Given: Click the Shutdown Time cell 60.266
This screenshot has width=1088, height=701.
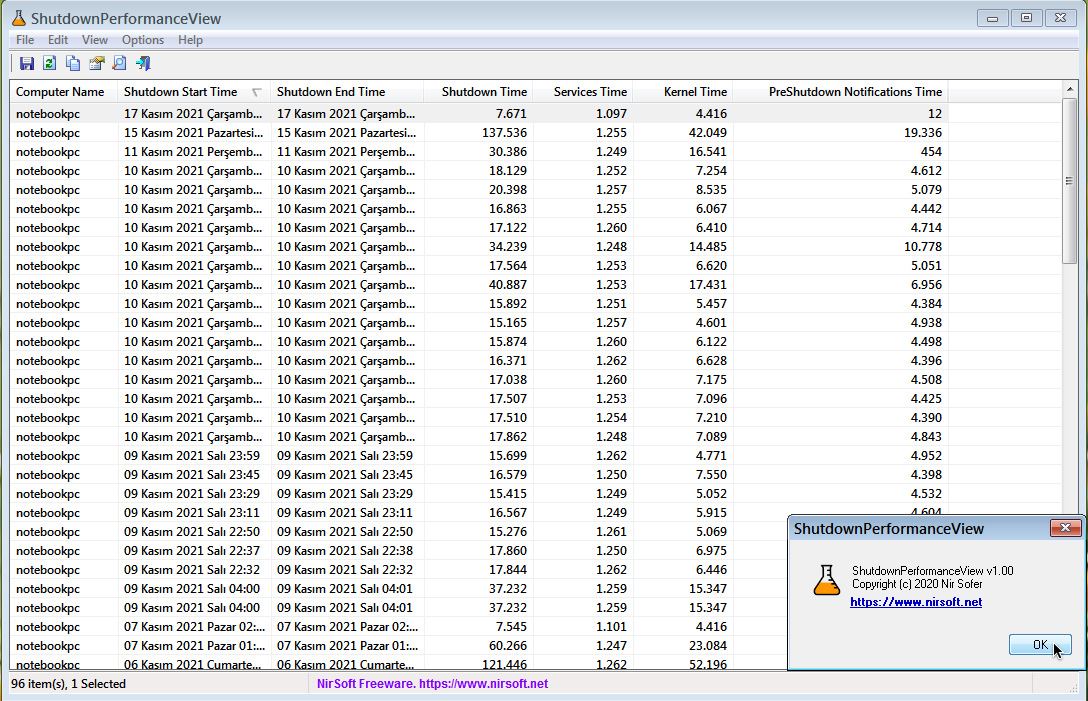Looking at the screenshot, I should click(x=508, y=646).
